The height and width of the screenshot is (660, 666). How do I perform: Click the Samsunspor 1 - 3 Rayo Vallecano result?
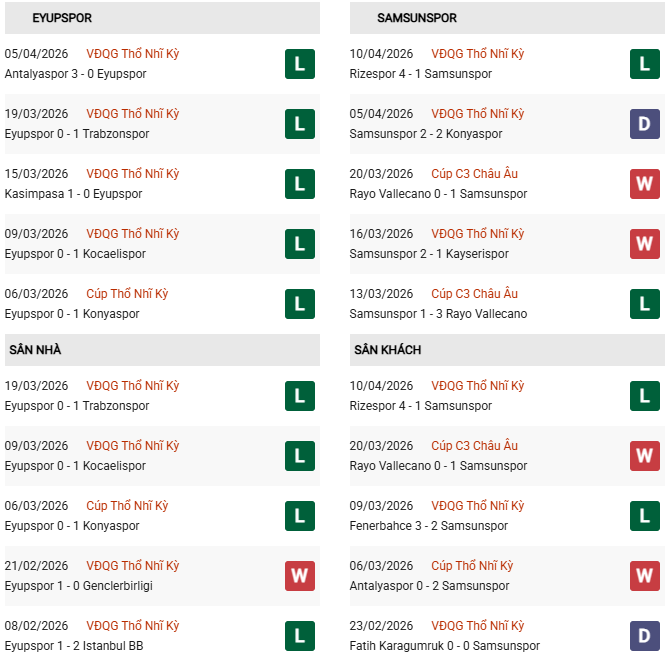click(438, 314)
